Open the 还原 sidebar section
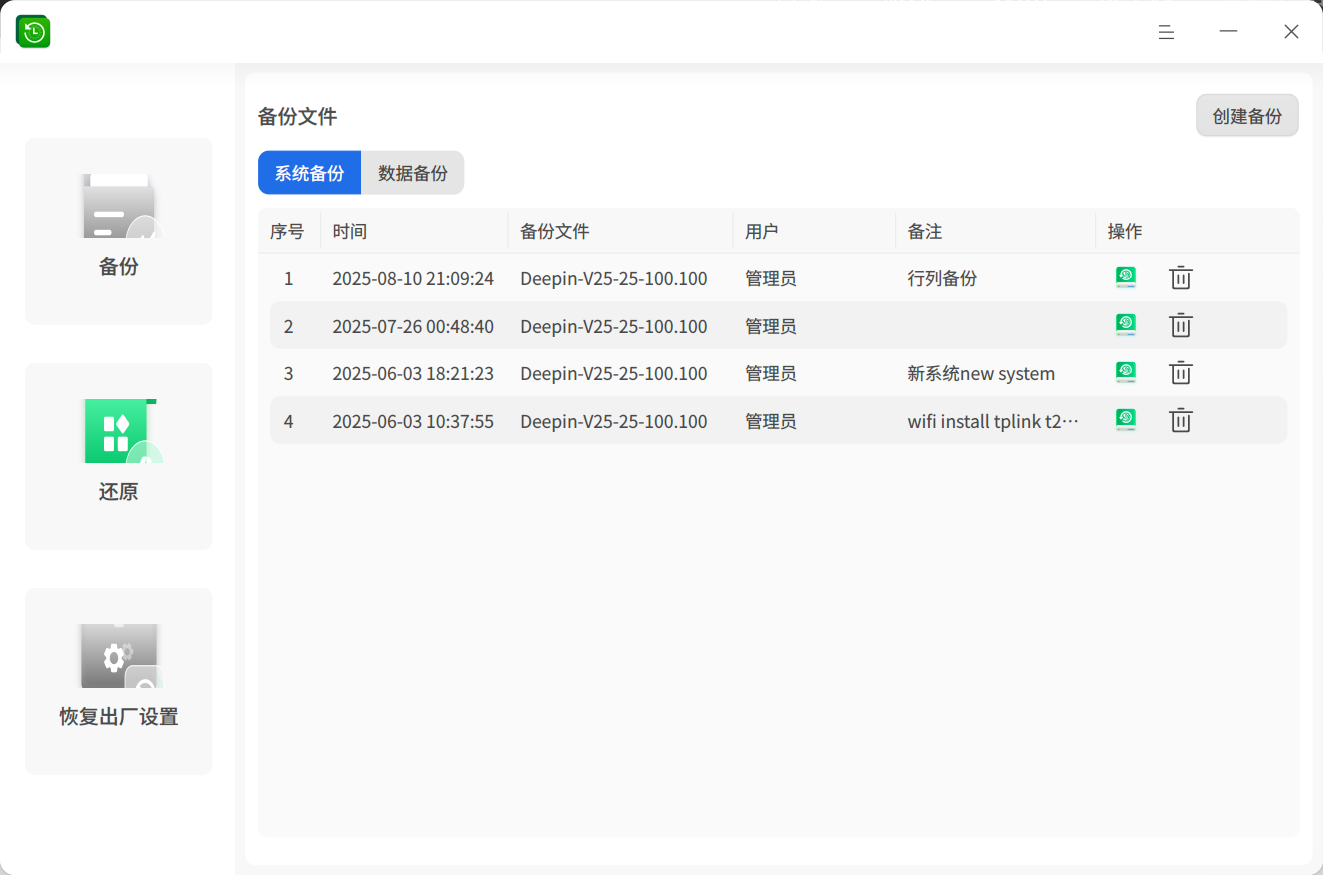Screen dimensions: 1323x875 (119, 456)
